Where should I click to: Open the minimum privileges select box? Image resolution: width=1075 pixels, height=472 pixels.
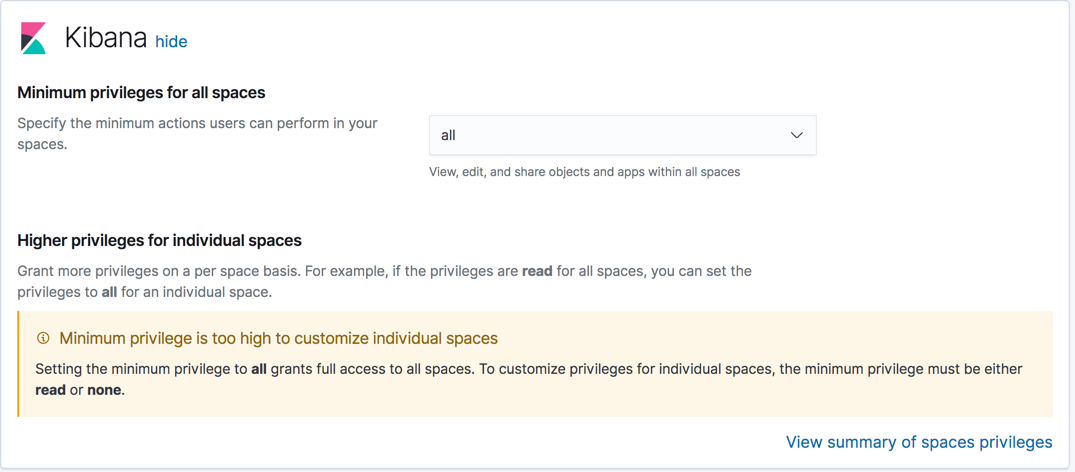(622, 135)
